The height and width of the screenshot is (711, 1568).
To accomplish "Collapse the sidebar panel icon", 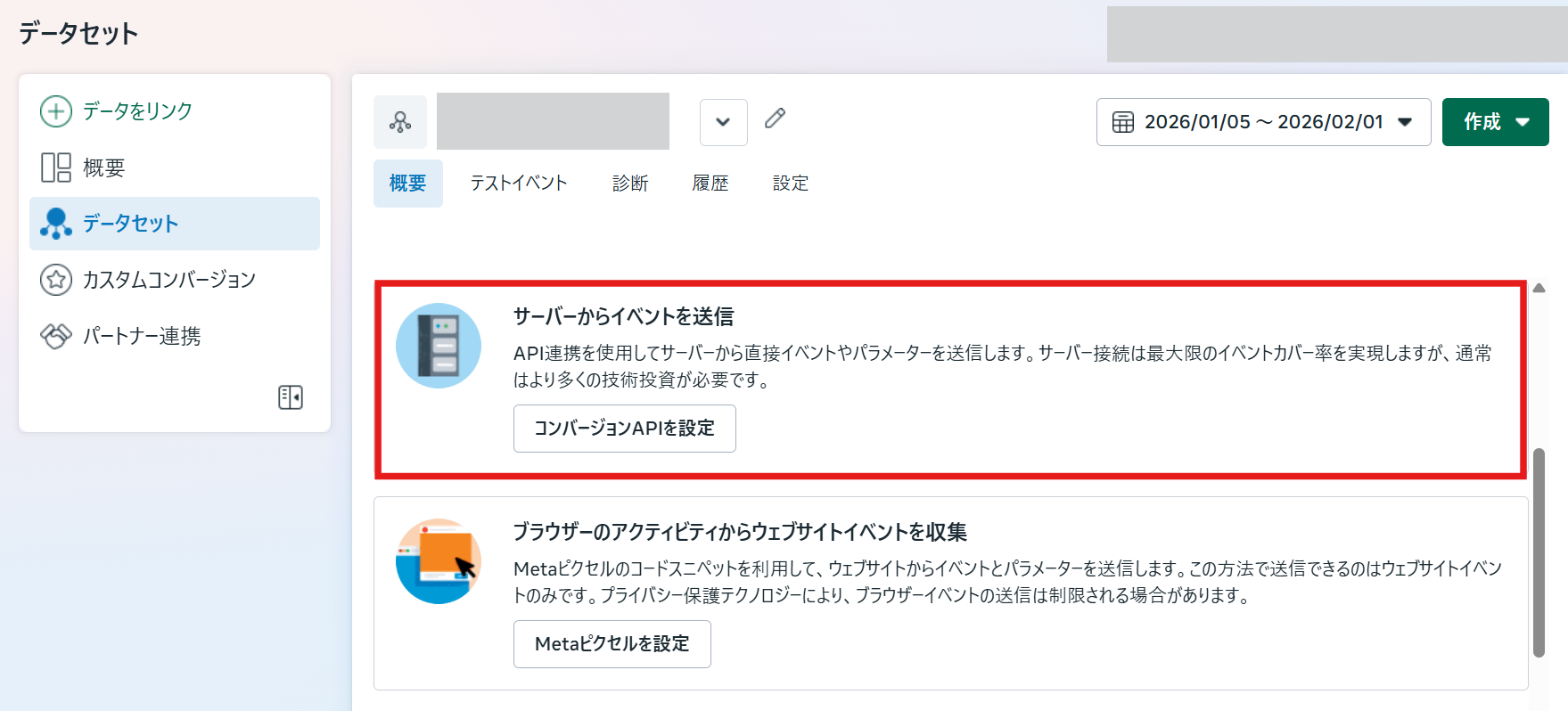I will tap(291, 396).
